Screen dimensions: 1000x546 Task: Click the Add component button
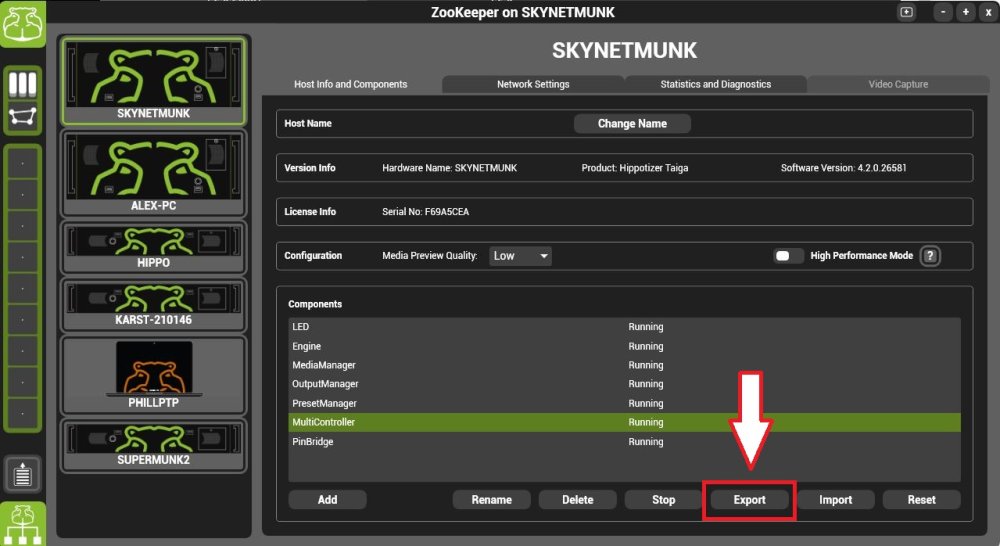327,500
